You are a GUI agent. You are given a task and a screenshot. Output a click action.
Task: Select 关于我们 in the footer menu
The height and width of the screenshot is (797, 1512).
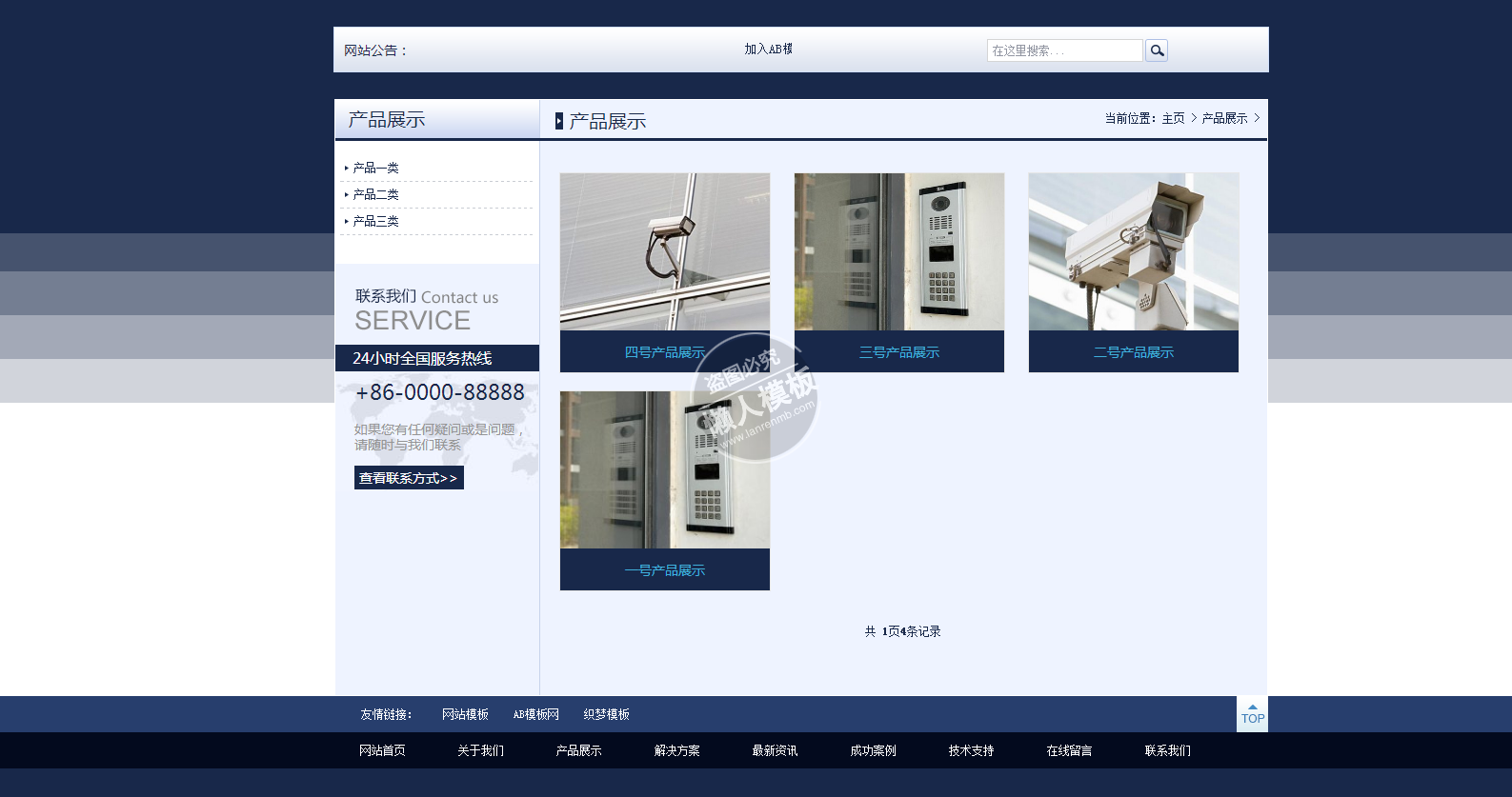480,751
